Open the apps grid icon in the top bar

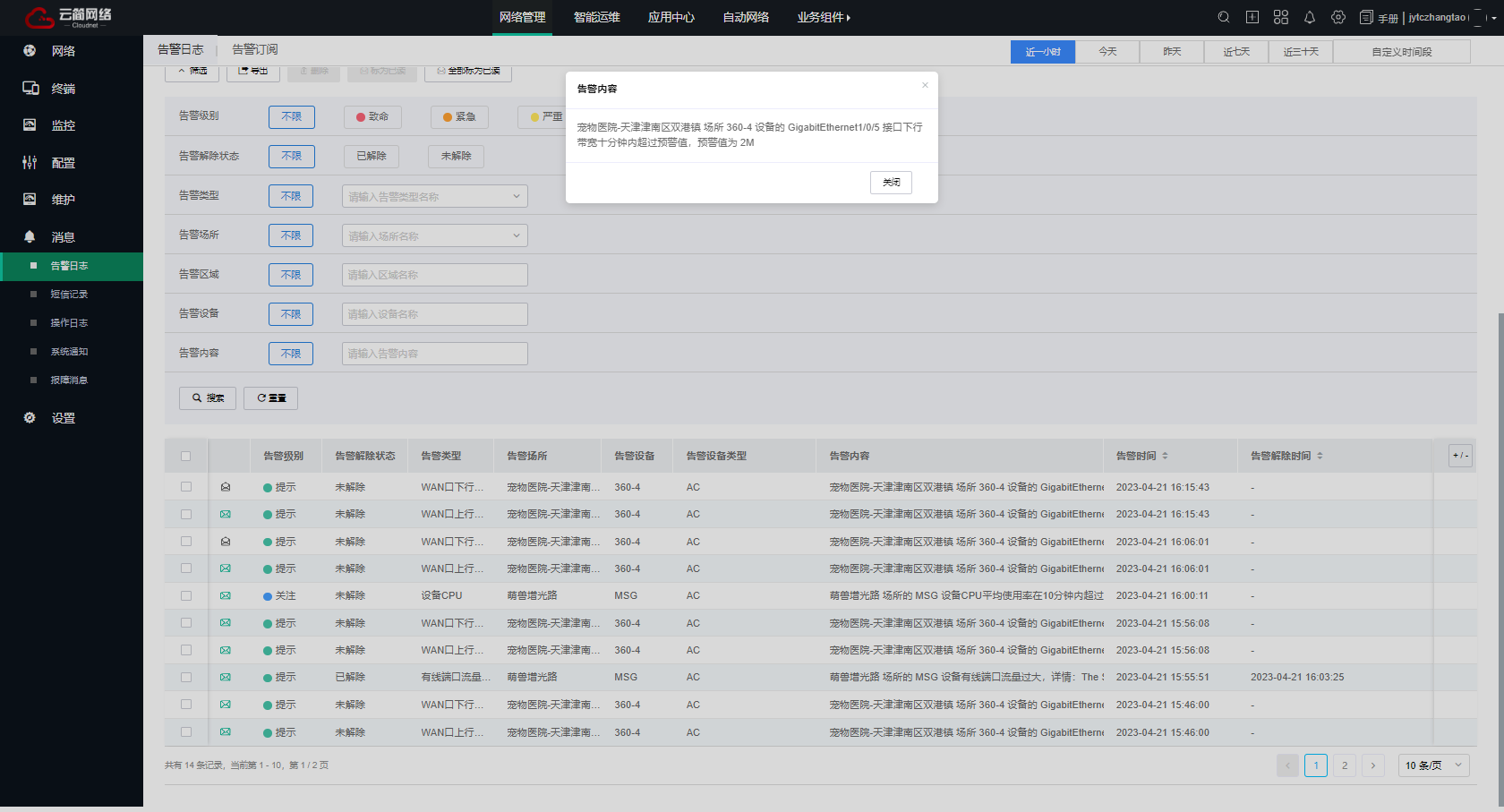[x=1281, y=17]
